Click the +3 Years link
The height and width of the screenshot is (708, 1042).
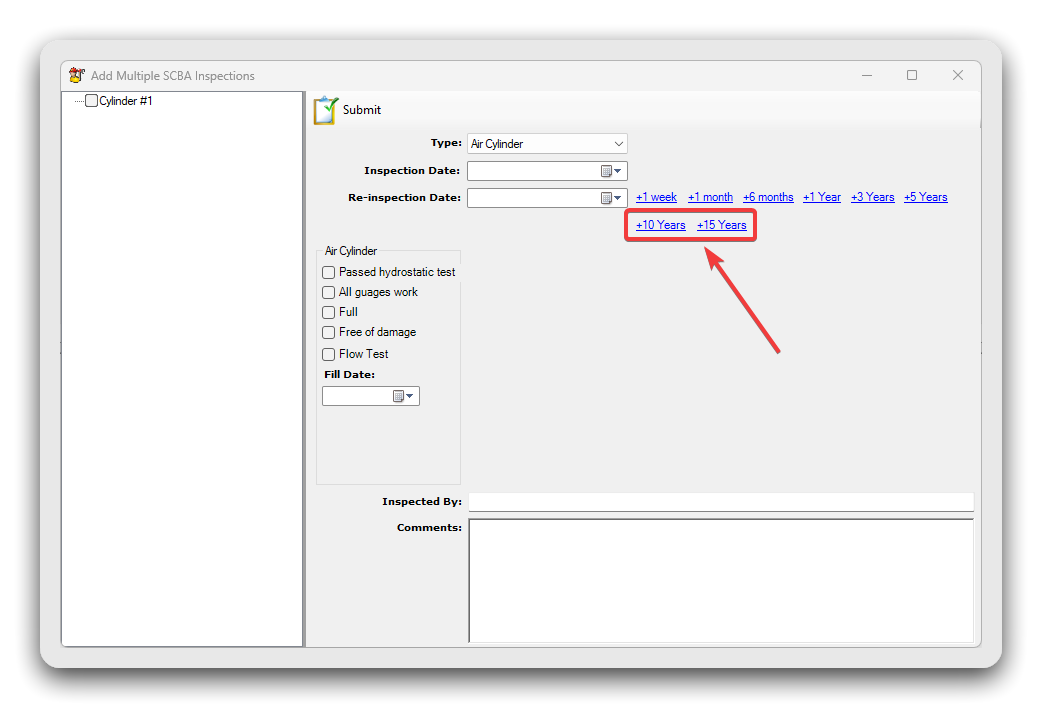click(x=872, y=197)
